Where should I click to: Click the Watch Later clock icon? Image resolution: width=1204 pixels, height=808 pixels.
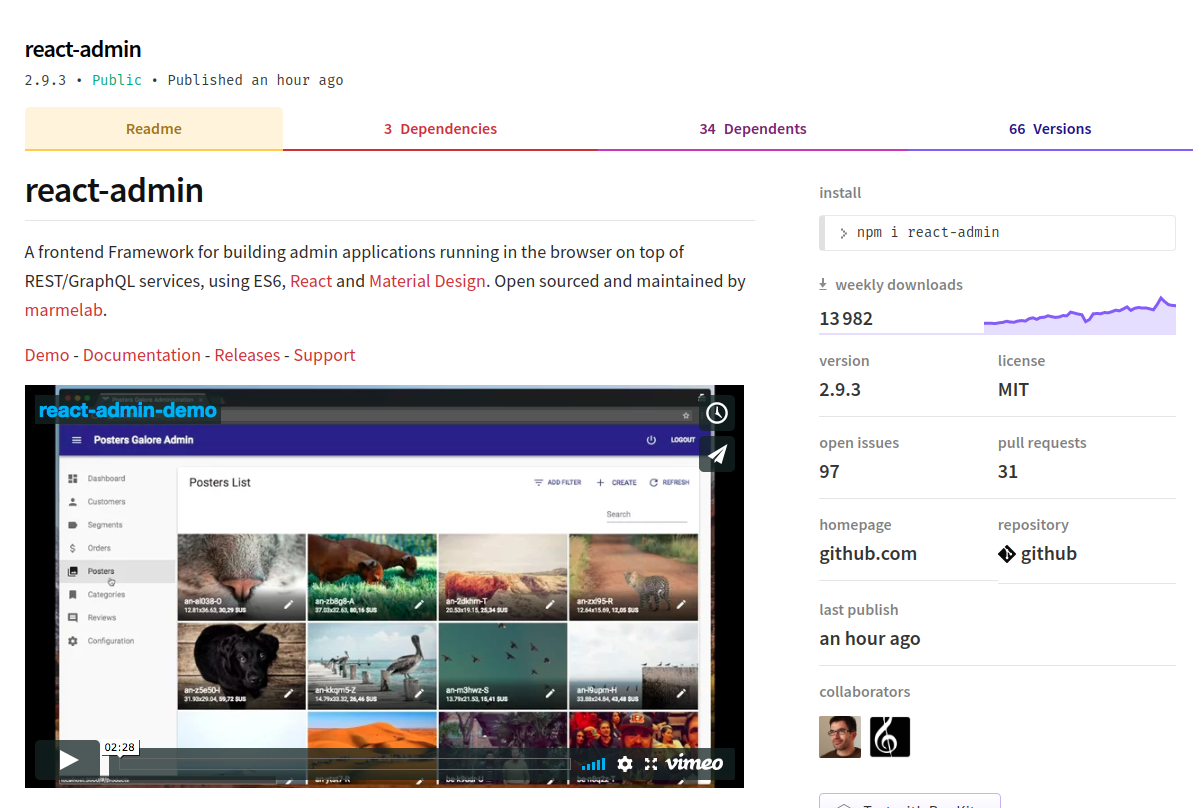click(717, 412)
